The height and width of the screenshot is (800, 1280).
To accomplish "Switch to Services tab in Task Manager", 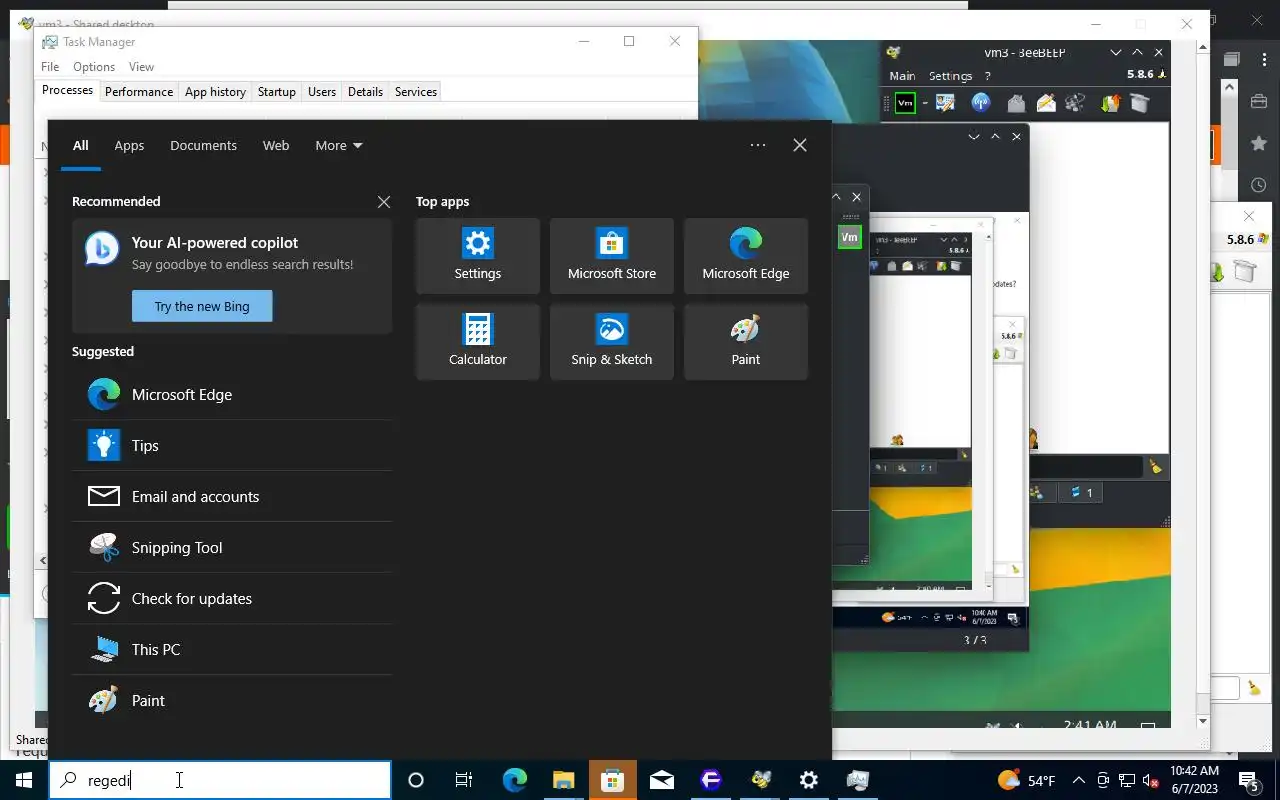I will click(416, 92).
